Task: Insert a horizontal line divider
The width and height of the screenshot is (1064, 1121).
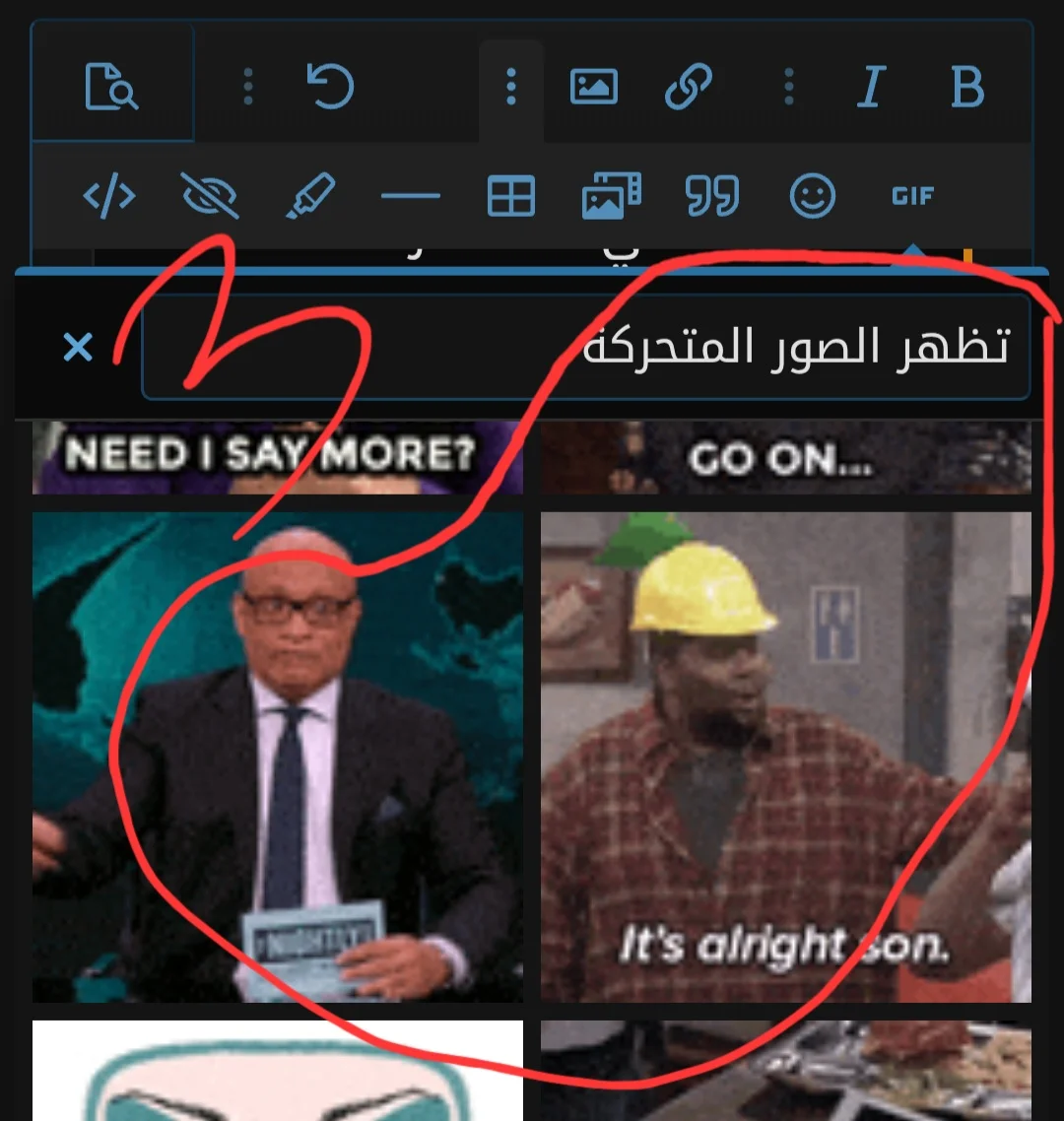Action: (411, 195)
